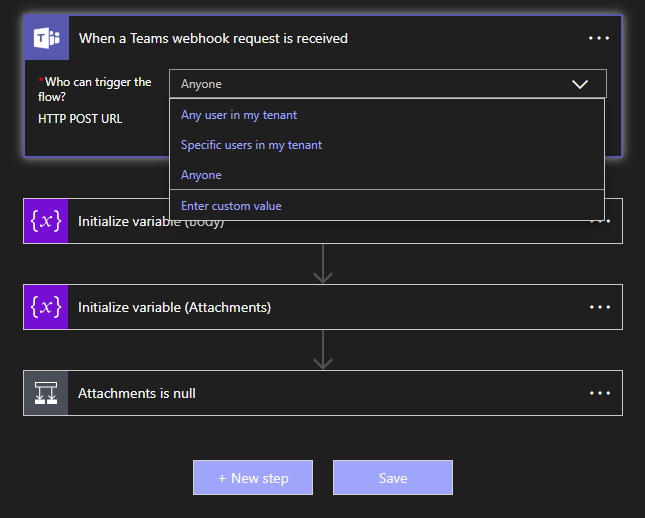This screenshot has width=645, height=518.
Task: Choose 'Specific users in my tenant' option
Action: click(x=251, y=145)
